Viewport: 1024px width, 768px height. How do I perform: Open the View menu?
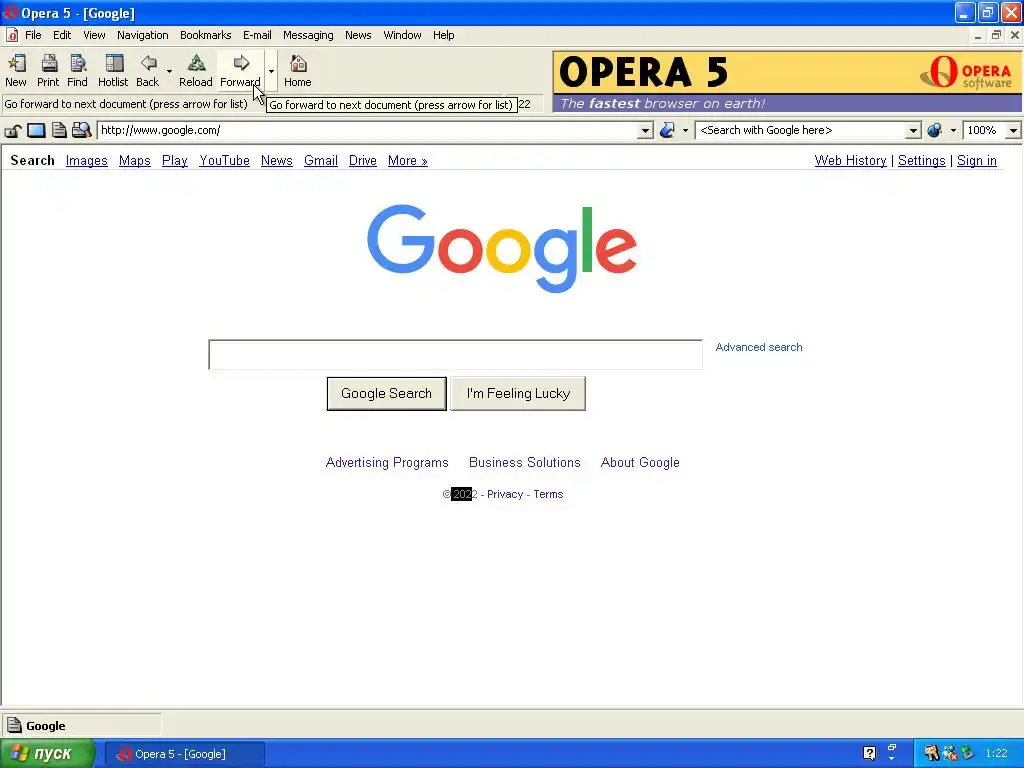(x=94, y=35)
